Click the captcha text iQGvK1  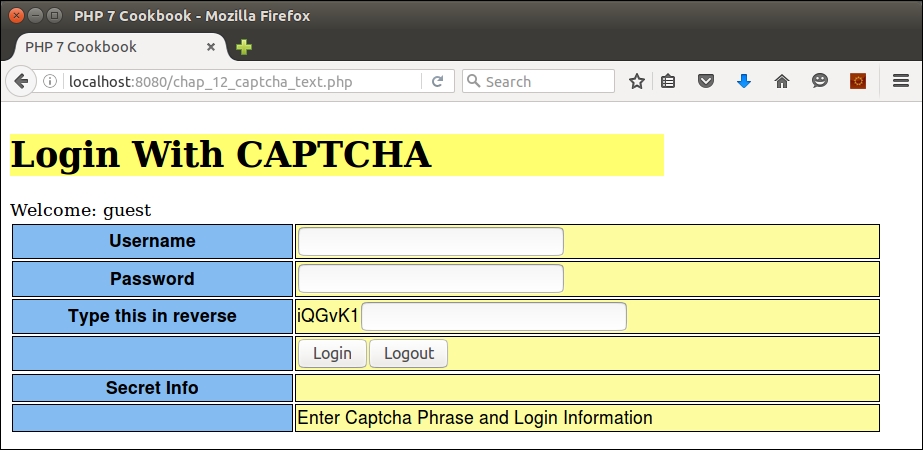(328, 316)
